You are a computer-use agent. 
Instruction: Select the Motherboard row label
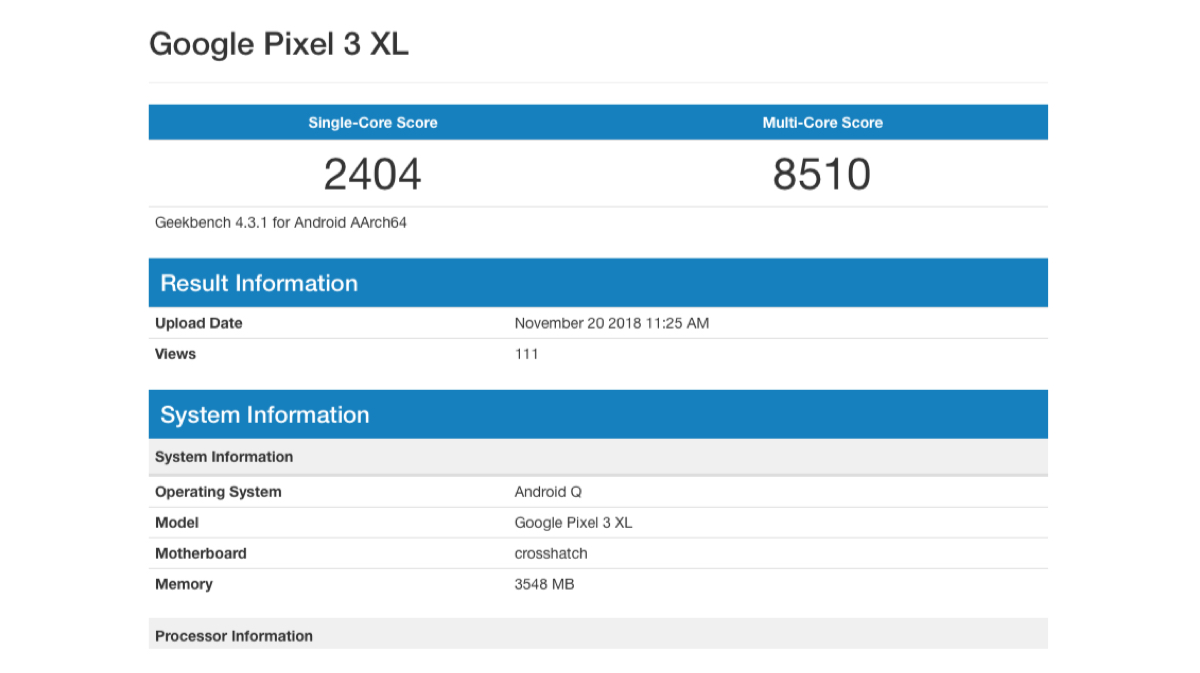[201, 554]
